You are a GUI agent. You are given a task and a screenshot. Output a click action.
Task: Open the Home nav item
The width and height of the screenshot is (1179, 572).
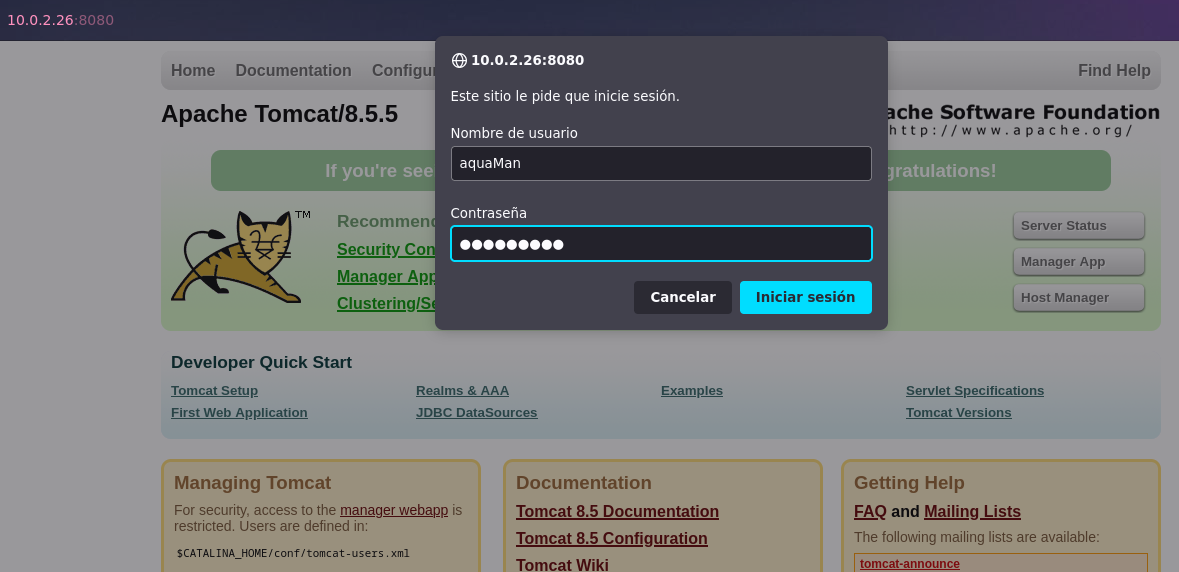(193, 71)
